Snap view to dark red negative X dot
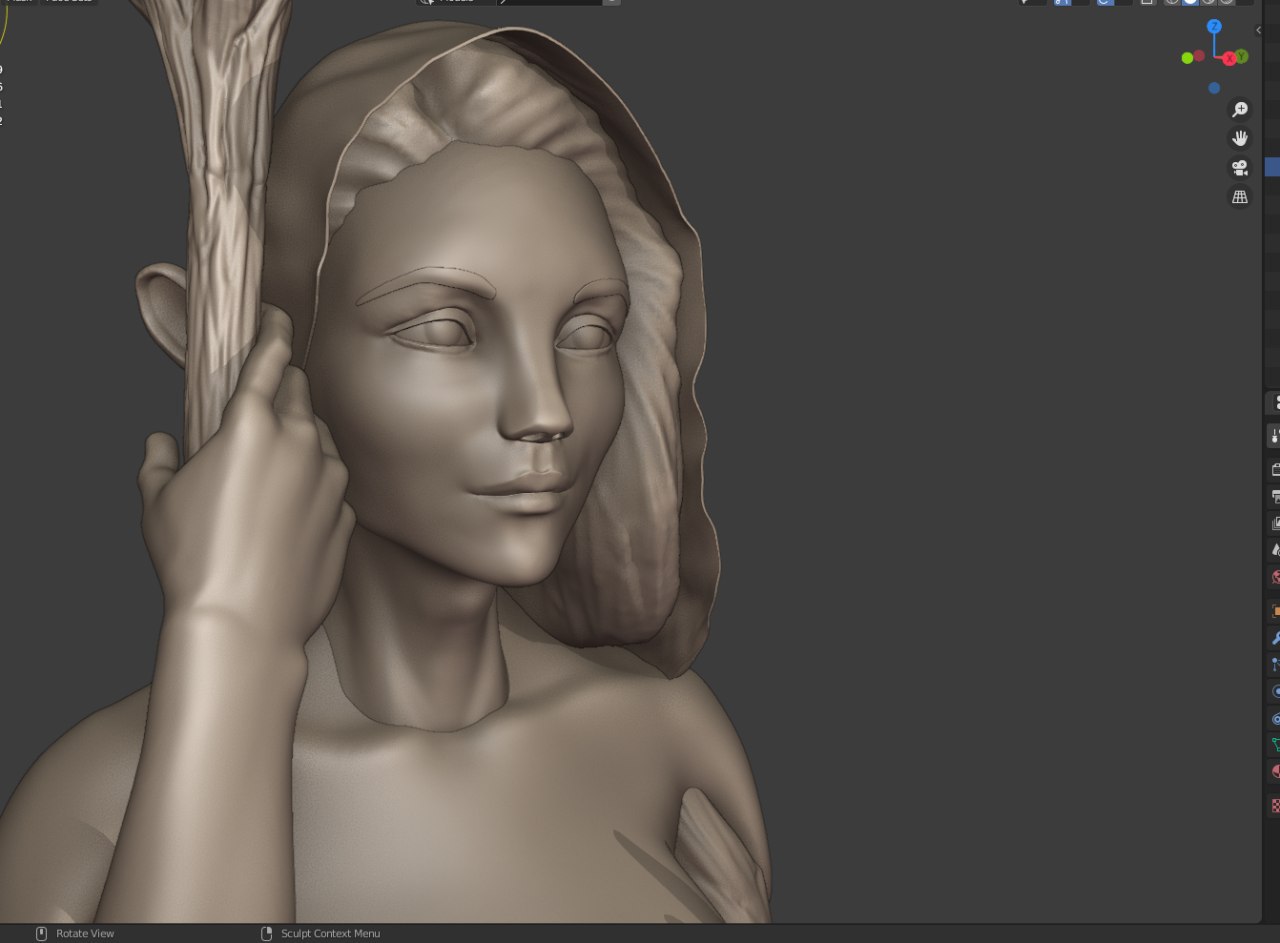 1199,56
